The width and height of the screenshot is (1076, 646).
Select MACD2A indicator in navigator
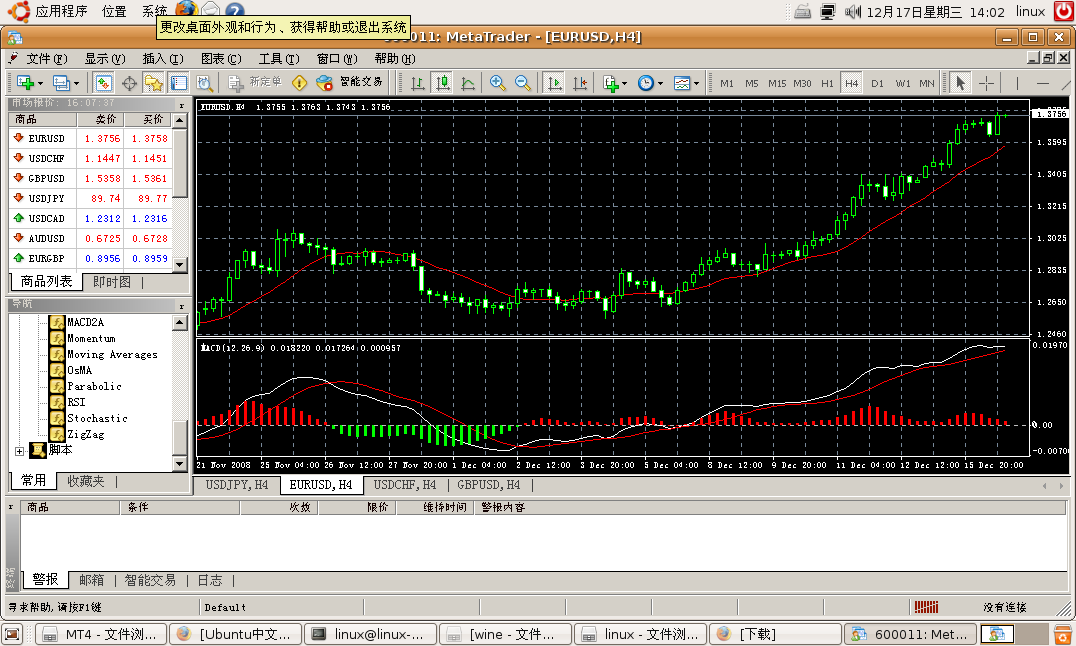(x=85, y=322)
